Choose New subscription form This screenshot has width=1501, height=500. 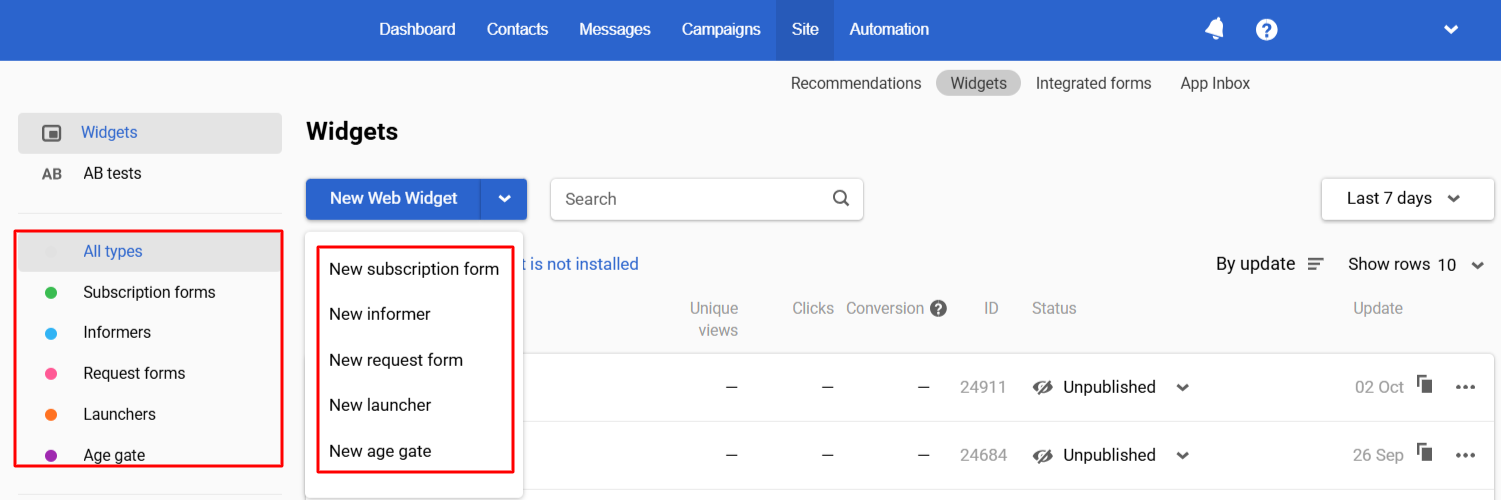pos(414,269)
